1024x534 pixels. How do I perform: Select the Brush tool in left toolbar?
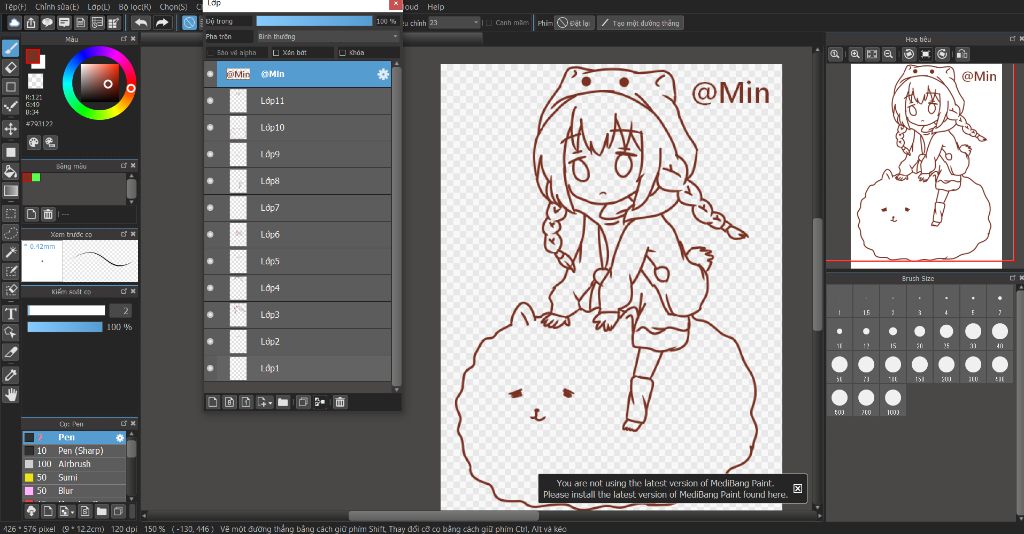(x=10, y=48)
